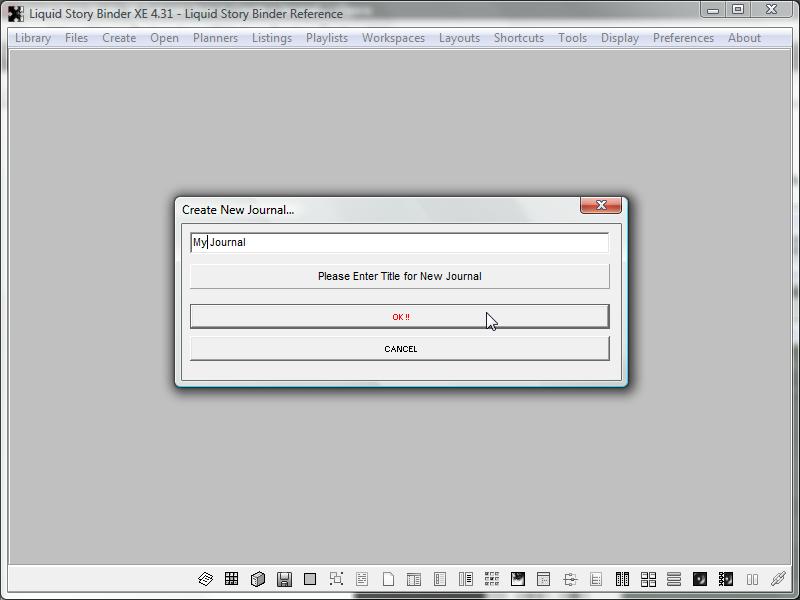Confirm journal creation with OK !! button
Image resolution: width=800 pixels, height=600 pixels.
point(400,317)
